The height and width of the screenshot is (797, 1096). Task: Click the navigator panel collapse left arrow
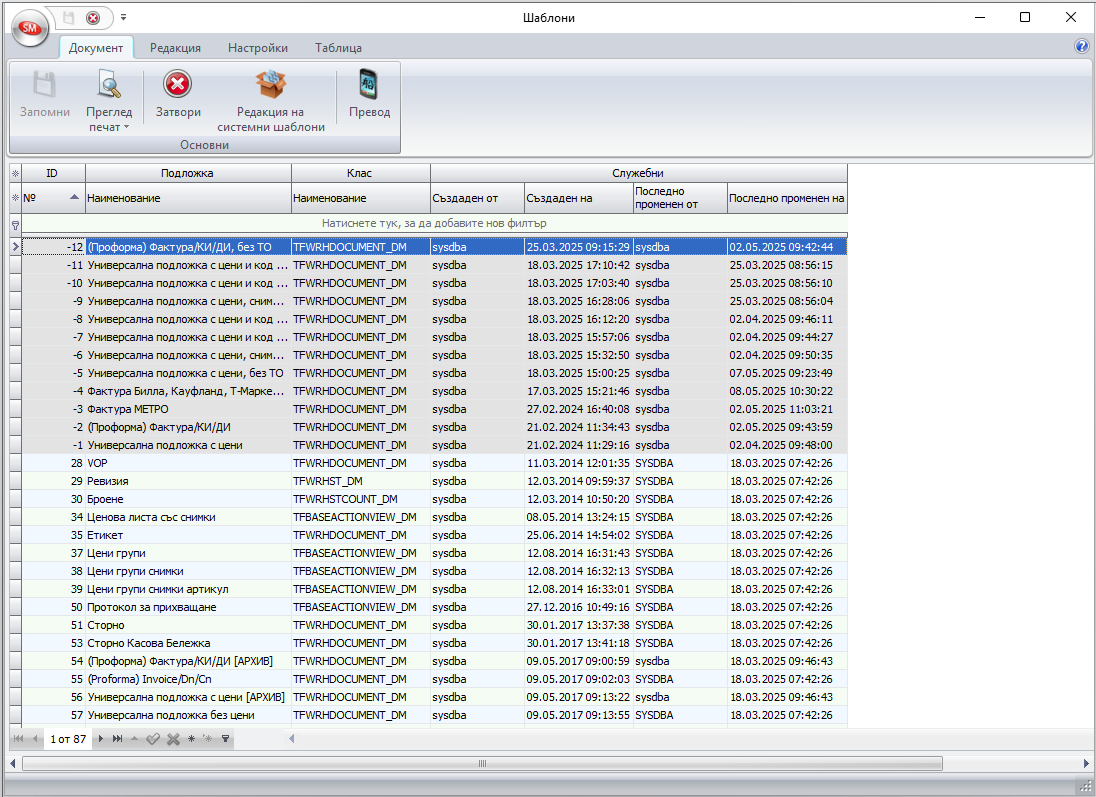291,738
